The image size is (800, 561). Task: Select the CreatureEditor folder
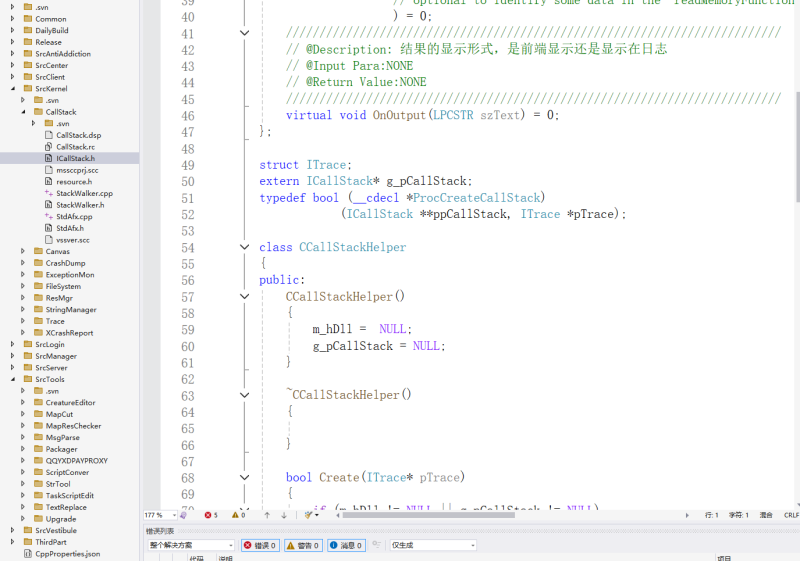tap(70, 402)
